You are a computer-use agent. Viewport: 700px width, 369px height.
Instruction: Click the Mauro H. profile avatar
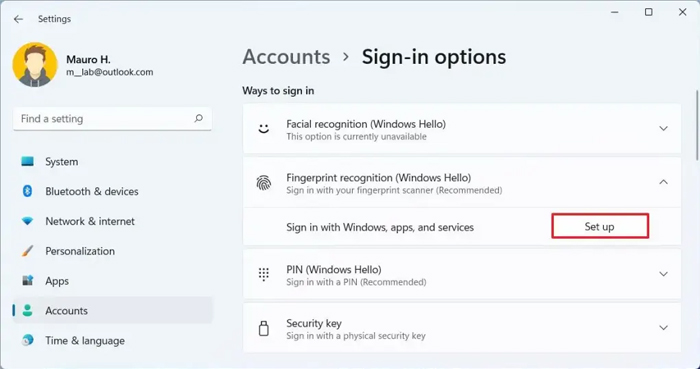35,65
